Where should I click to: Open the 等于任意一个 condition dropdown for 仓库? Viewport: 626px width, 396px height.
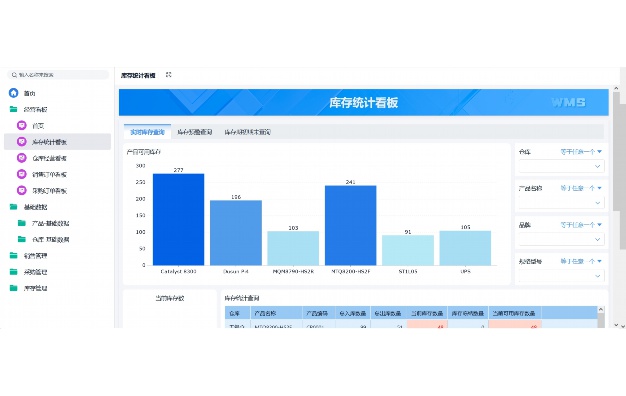coord(581,152)
